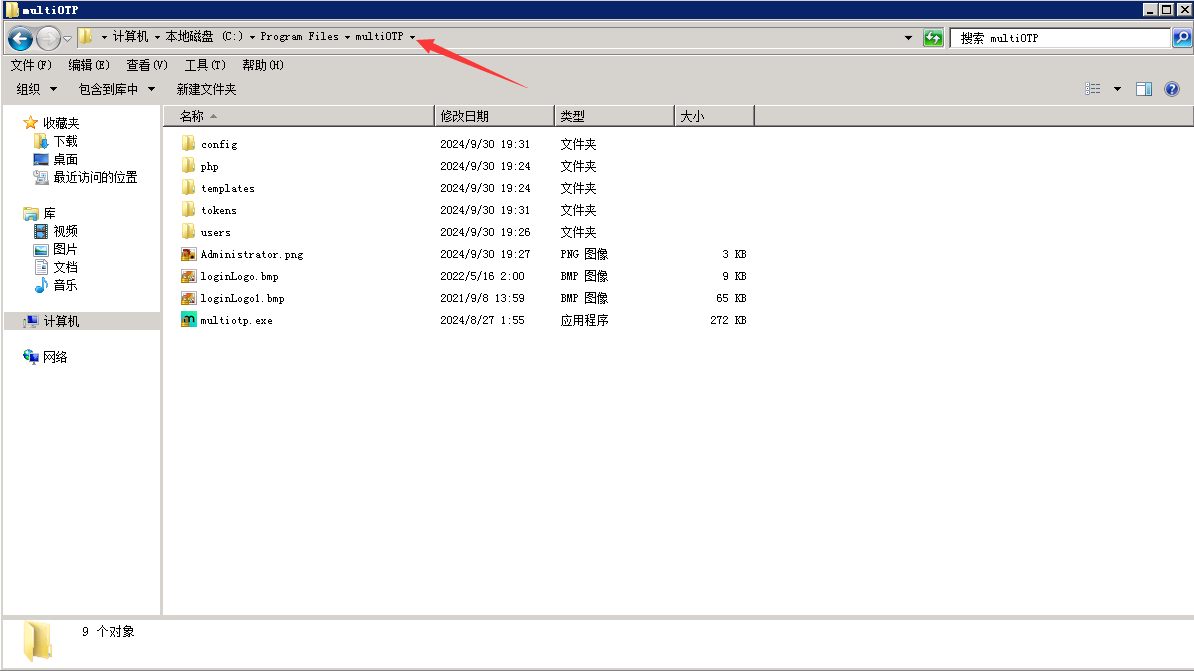Sort by the 类型 column header

tap(615, 116)
